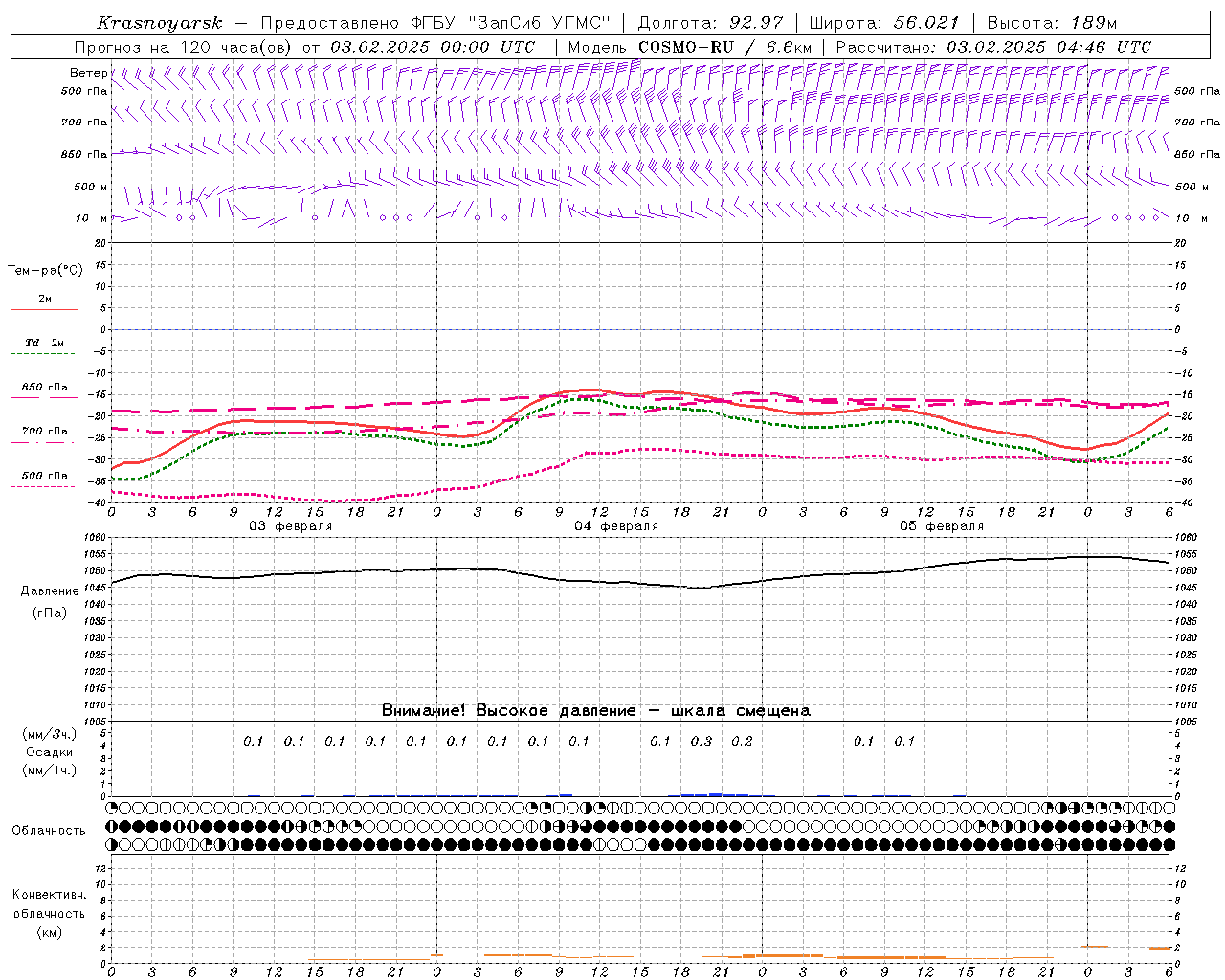The height and width of the screenshot is (980, 1225).
Task: Click the '0.3' precipitation value
Action: (702, 742)
